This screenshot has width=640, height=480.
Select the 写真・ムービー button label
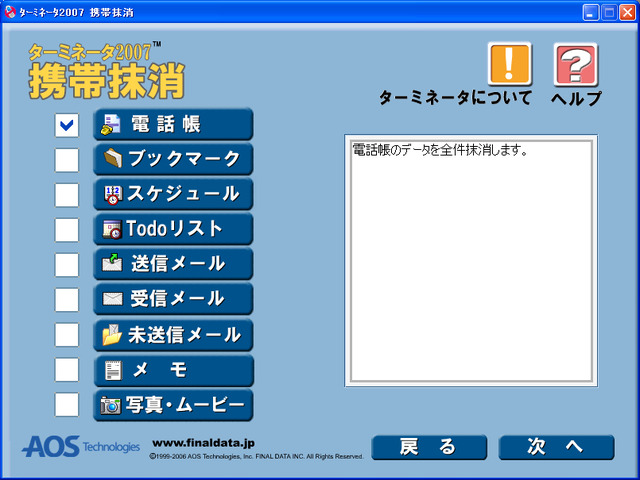(185, 404)
